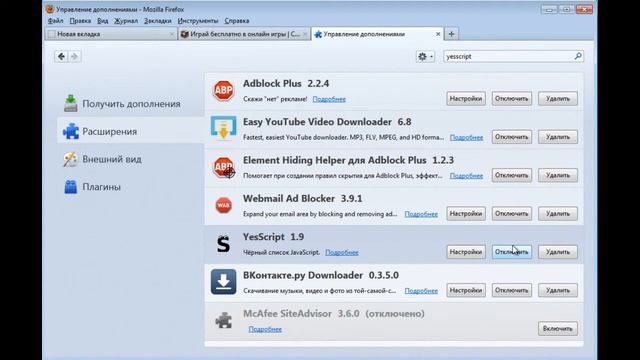Open the Инструменты menu
640x360 pixels.
198,21
